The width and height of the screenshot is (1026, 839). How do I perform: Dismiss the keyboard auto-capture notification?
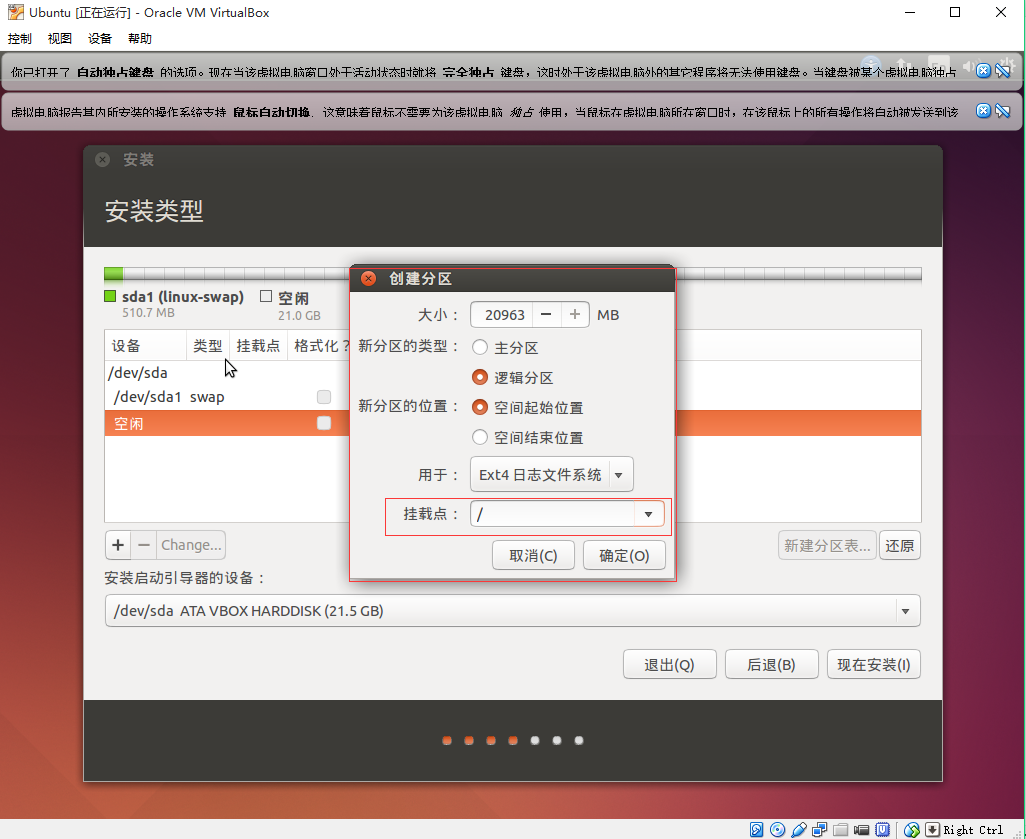point(983,71)
